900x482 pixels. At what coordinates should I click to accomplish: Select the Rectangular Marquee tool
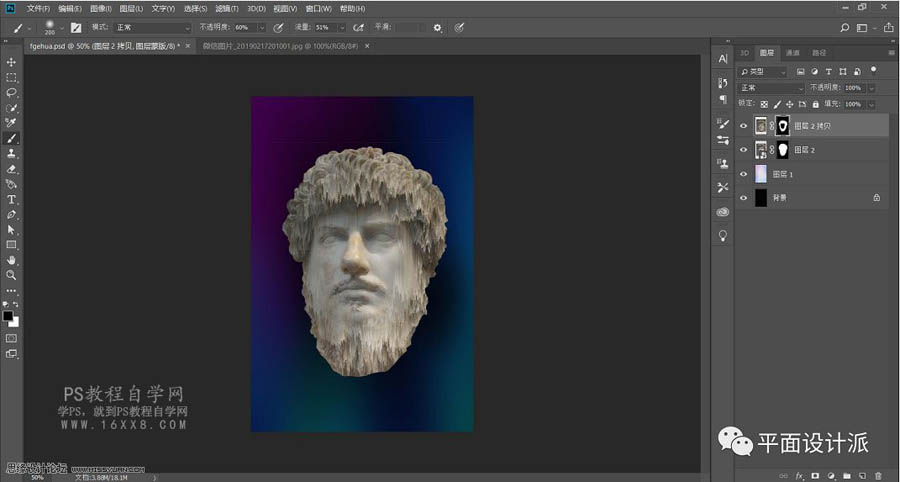[12, 77]
